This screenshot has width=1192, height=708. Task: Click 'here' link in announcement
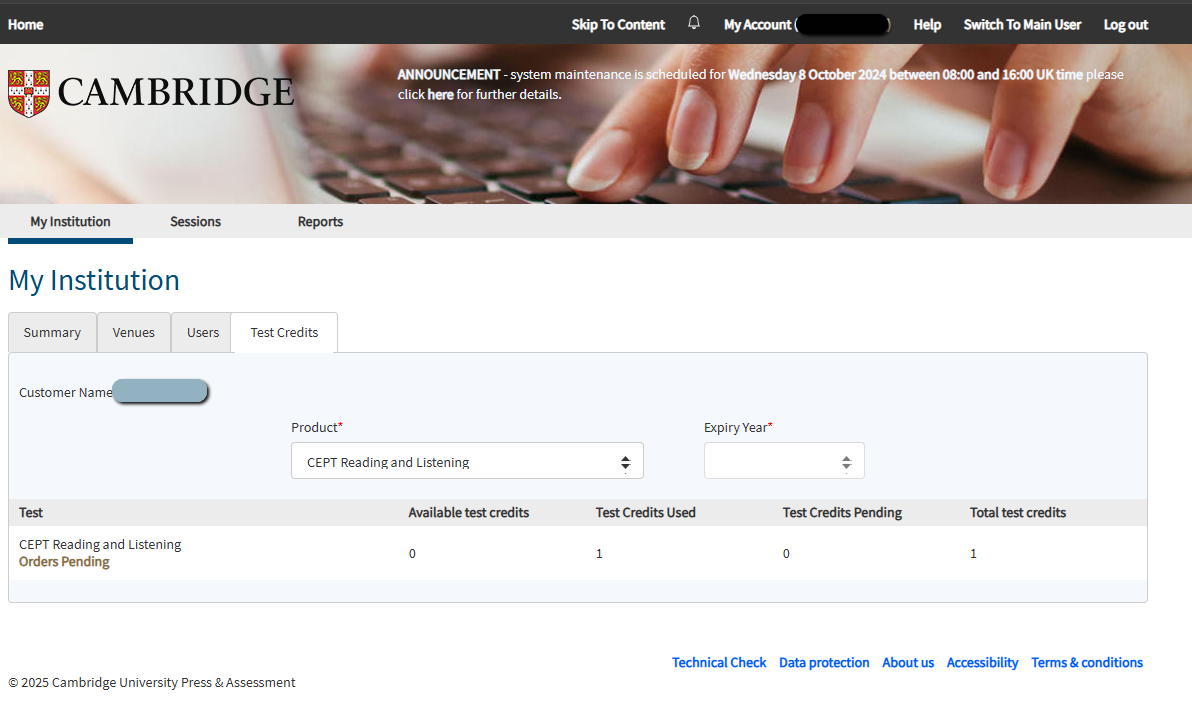440,95
